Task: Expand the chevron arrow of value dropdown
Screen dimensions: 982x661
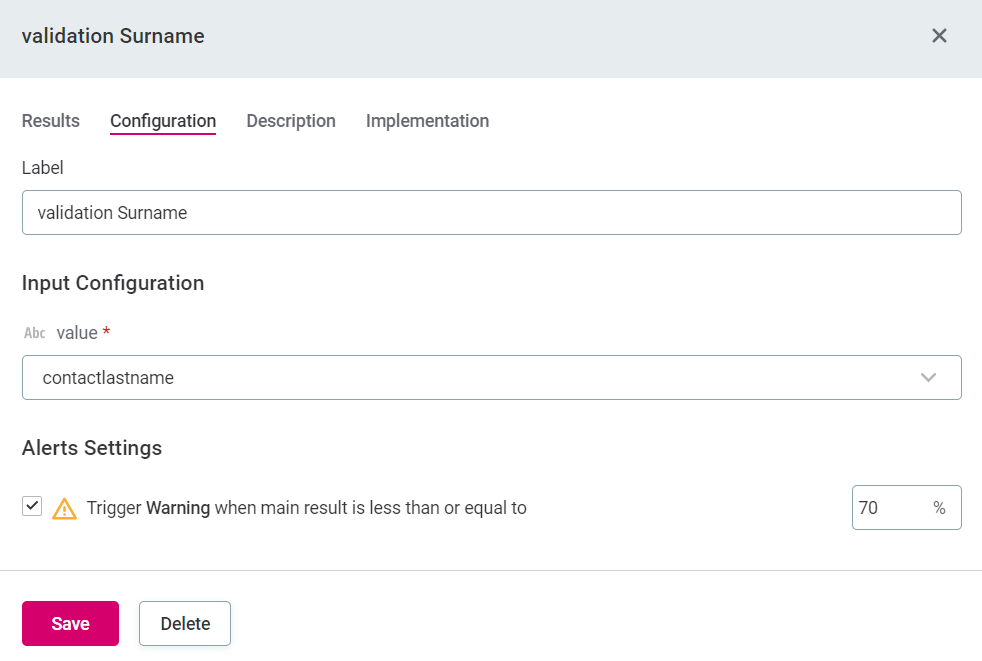Action: tap(928, 378)
